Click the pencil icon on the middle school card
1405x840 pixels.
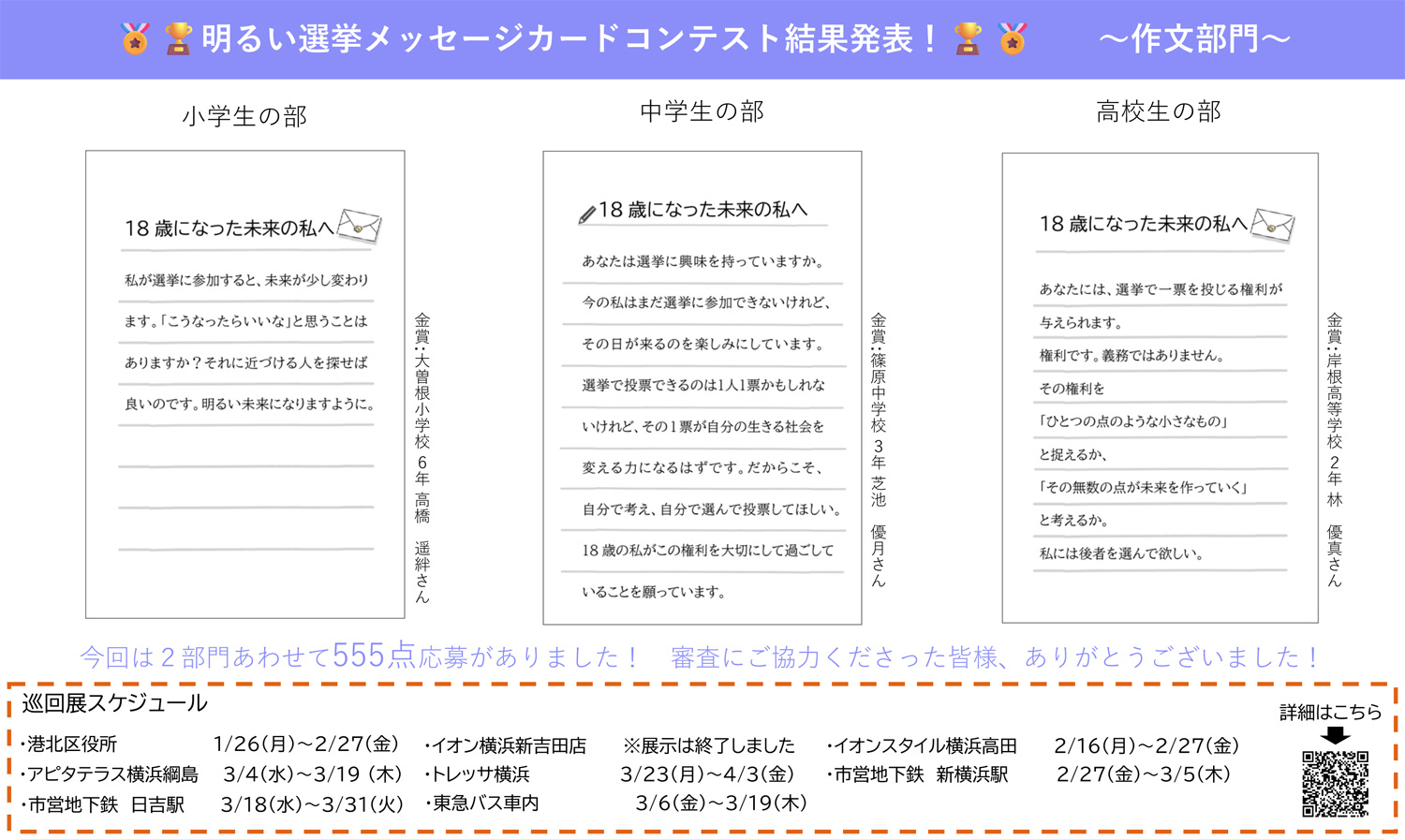point(587,214)
